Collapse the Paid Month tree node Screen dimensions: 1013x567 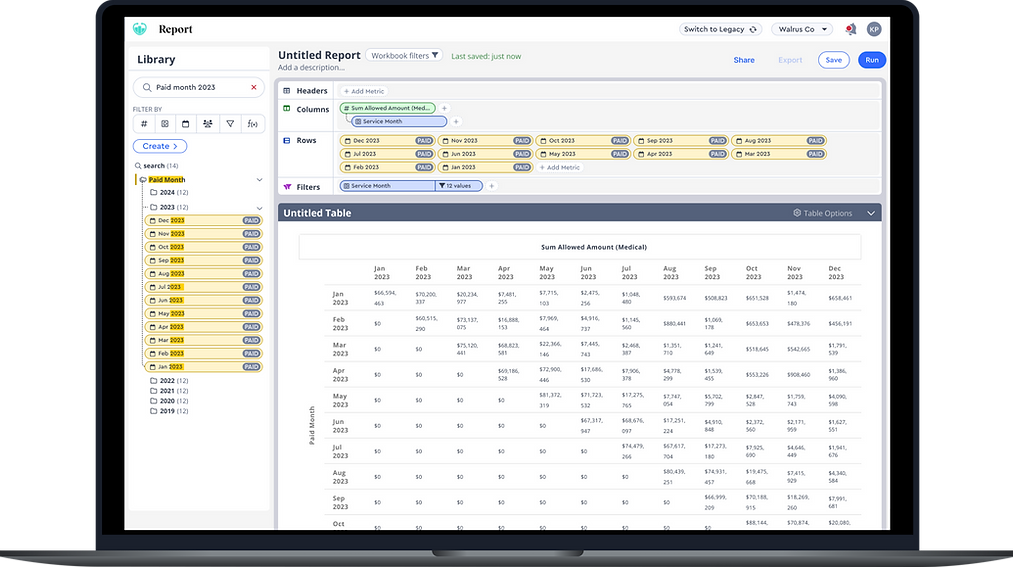(259, 180)
